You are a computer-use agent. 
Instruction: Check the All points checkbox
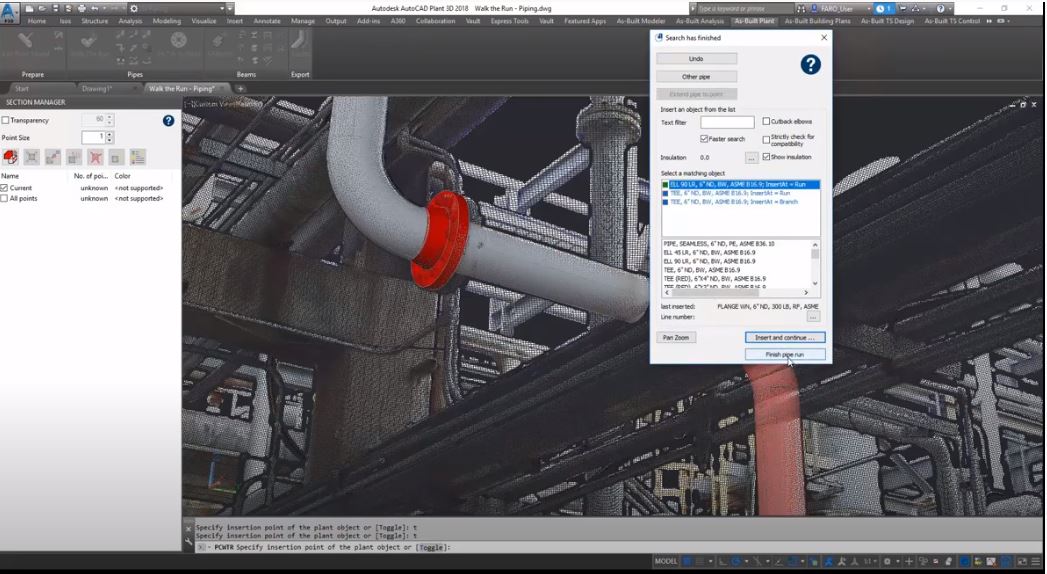coord(5,198)
